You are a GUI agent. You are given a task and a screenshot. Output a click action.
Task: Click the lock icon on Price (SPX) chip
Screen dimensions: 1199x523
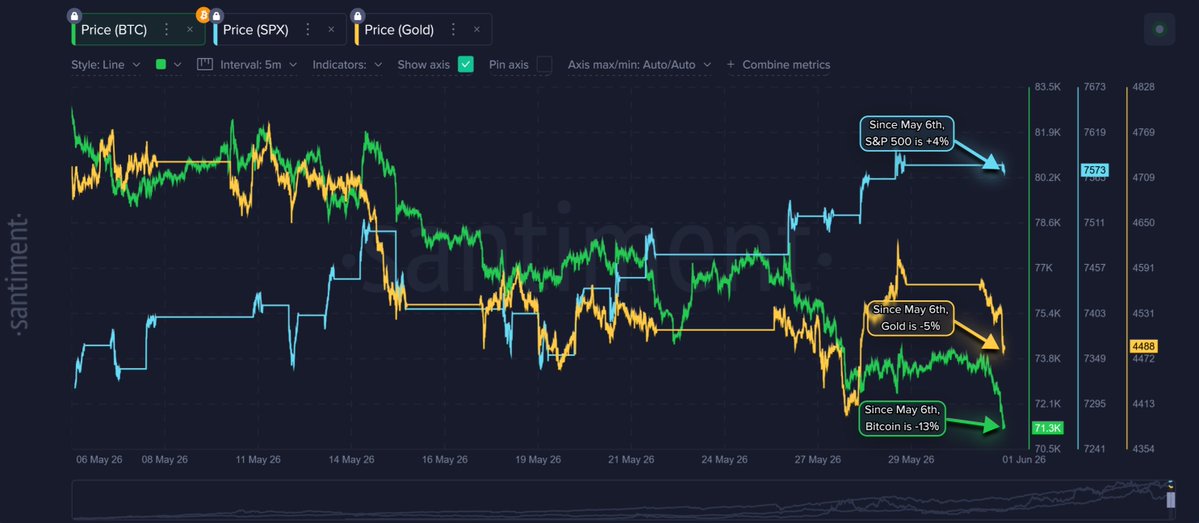coord(217,15)
